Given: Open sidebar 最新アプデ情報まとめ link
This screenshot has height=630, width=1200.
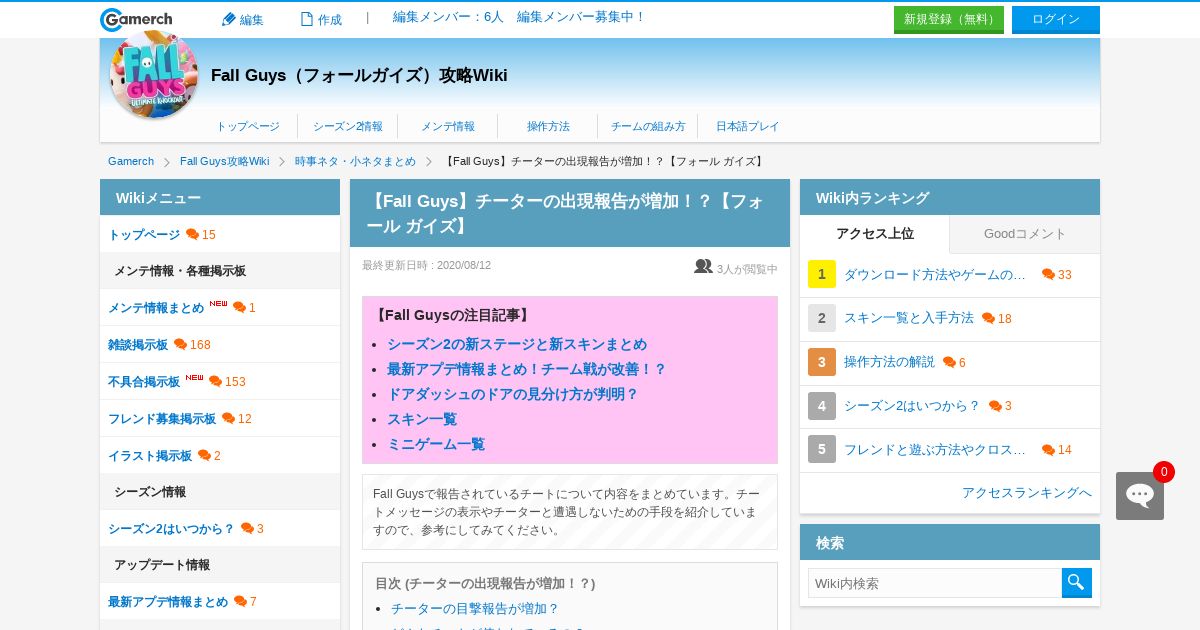Looking at the screenshot, I should pyautogui.click(x=168, y=602).
